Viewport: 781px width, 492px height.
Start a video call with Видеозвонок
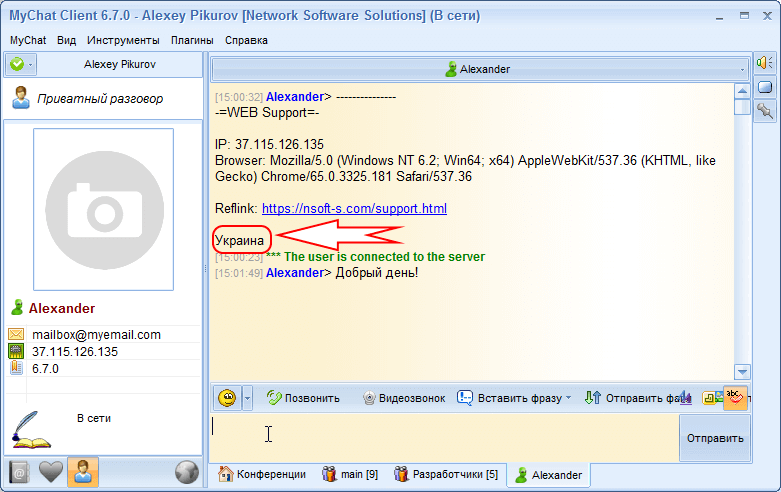pyautogui.click(x=403, y=398)
